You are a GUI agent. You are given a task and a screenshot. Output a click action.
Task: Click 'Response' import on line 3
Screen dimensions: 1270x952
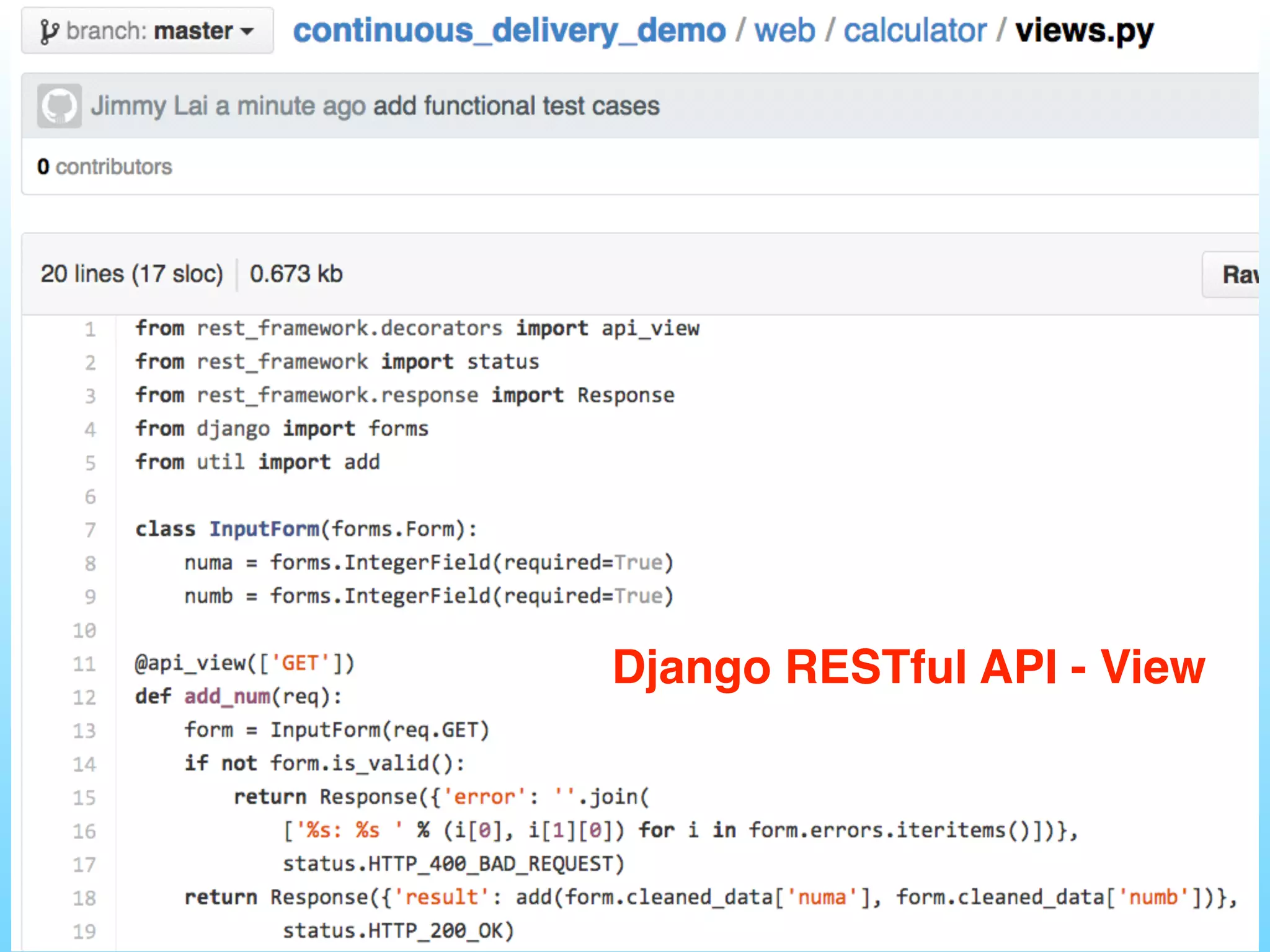pos(626,395)
